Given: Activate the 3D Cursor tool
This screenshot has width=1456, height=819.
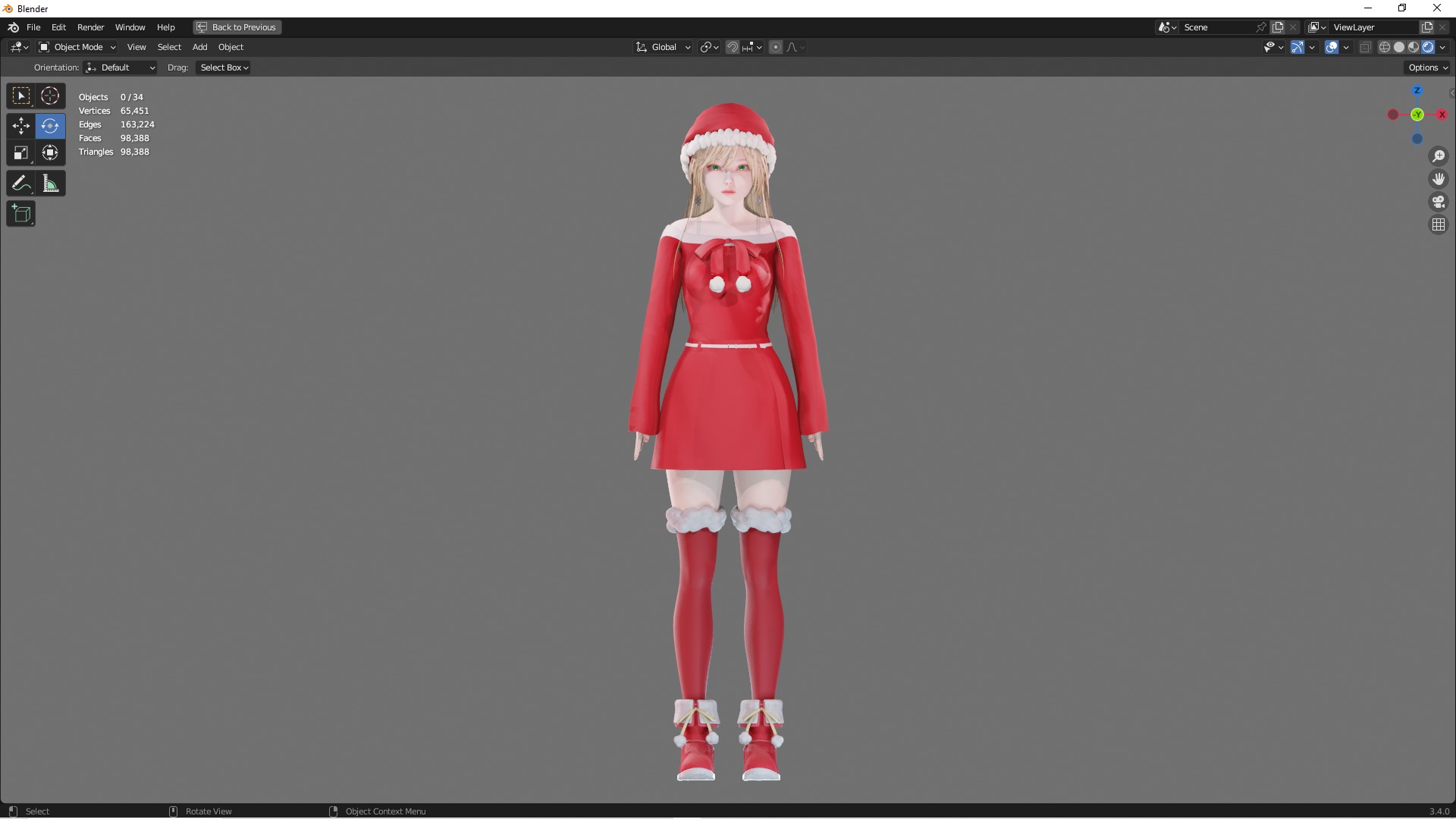Looking at the screenshot, I should click(x=50, y=96).
